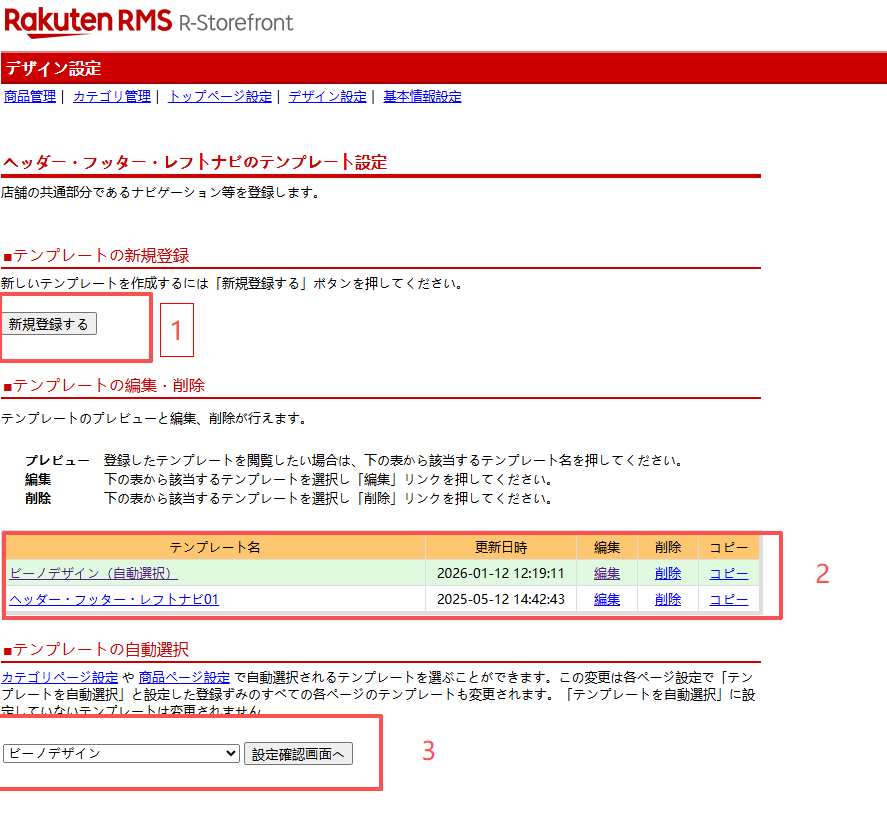Follow the 商品ページ設定 link
This screenshot has width=887, height=831.
184,677
